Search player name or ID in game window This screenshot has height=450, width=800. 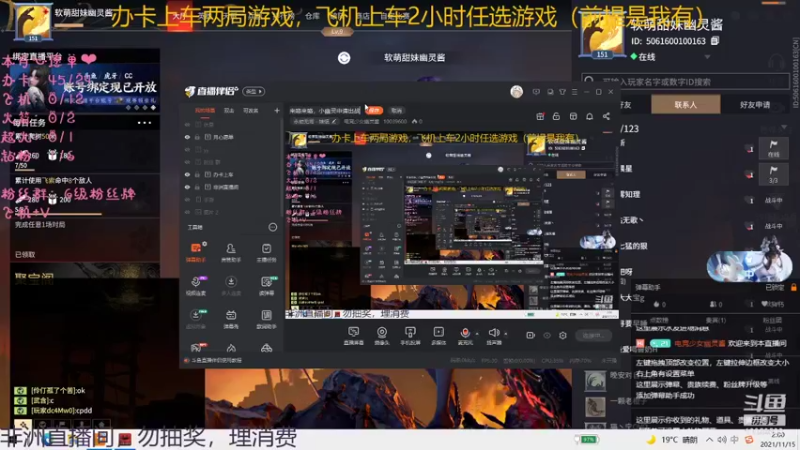[x=685, y=81]
